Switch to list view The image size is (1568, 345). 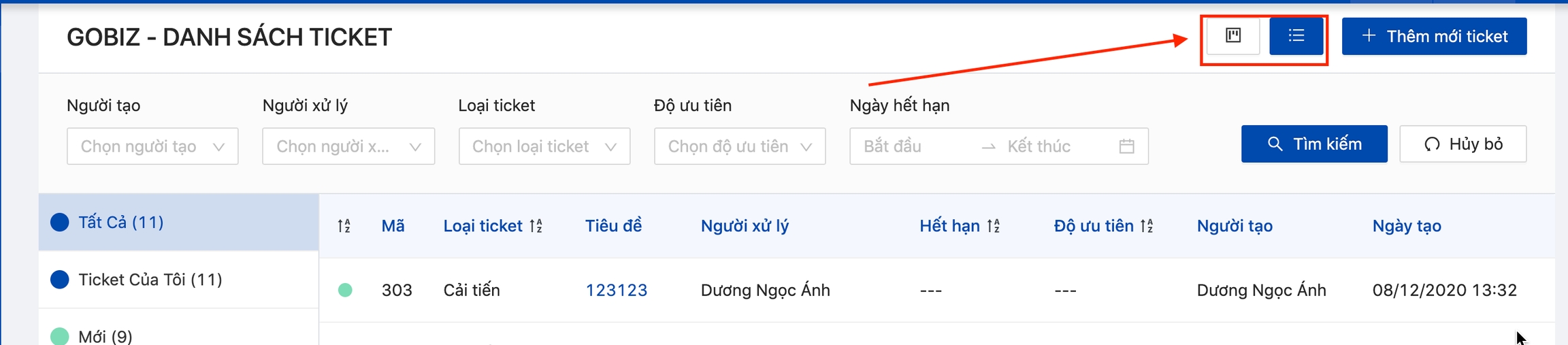pos(1296,36)
